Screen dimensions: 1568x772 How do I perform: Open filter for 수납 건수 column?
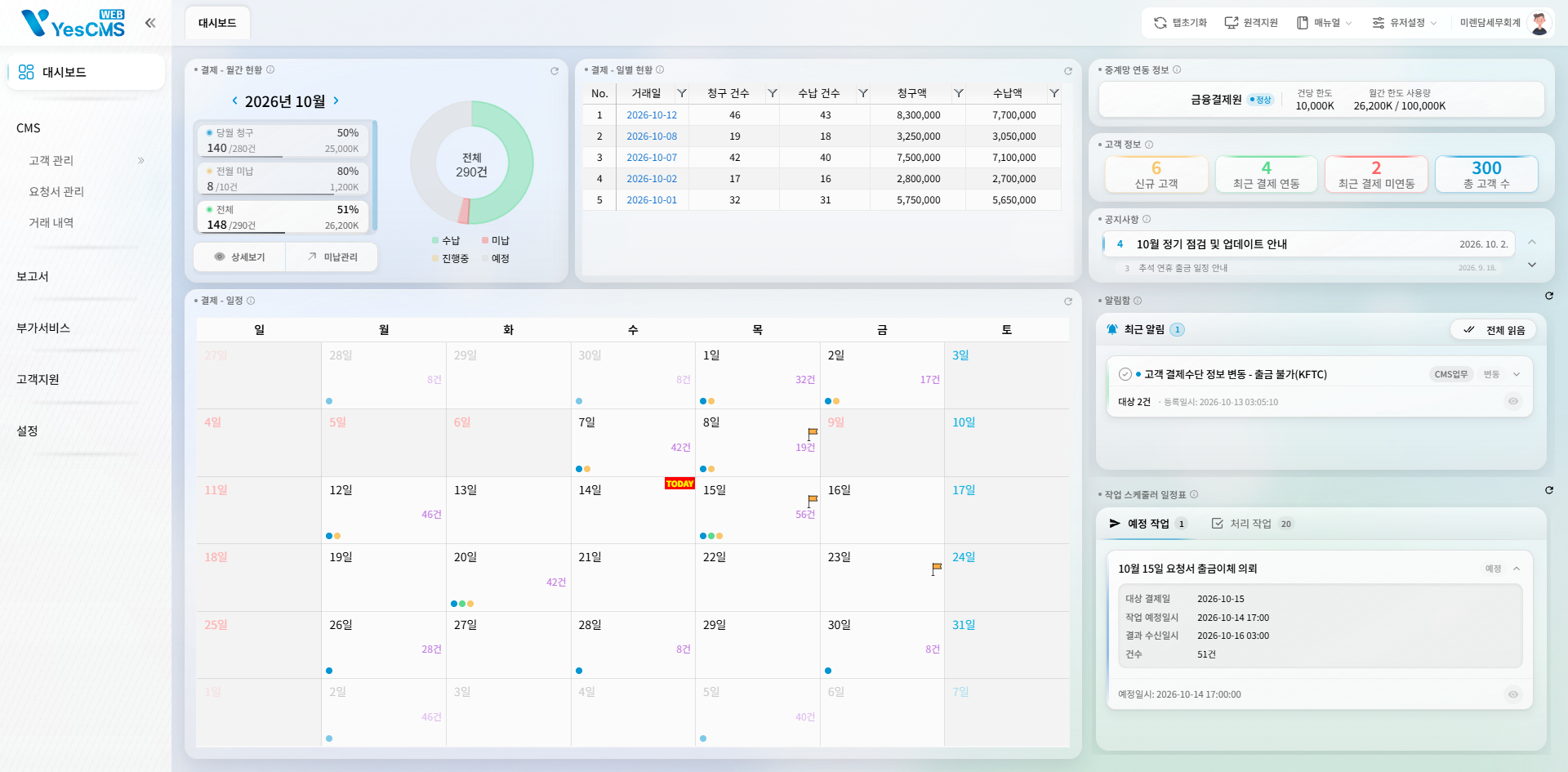tap(863, 93)
